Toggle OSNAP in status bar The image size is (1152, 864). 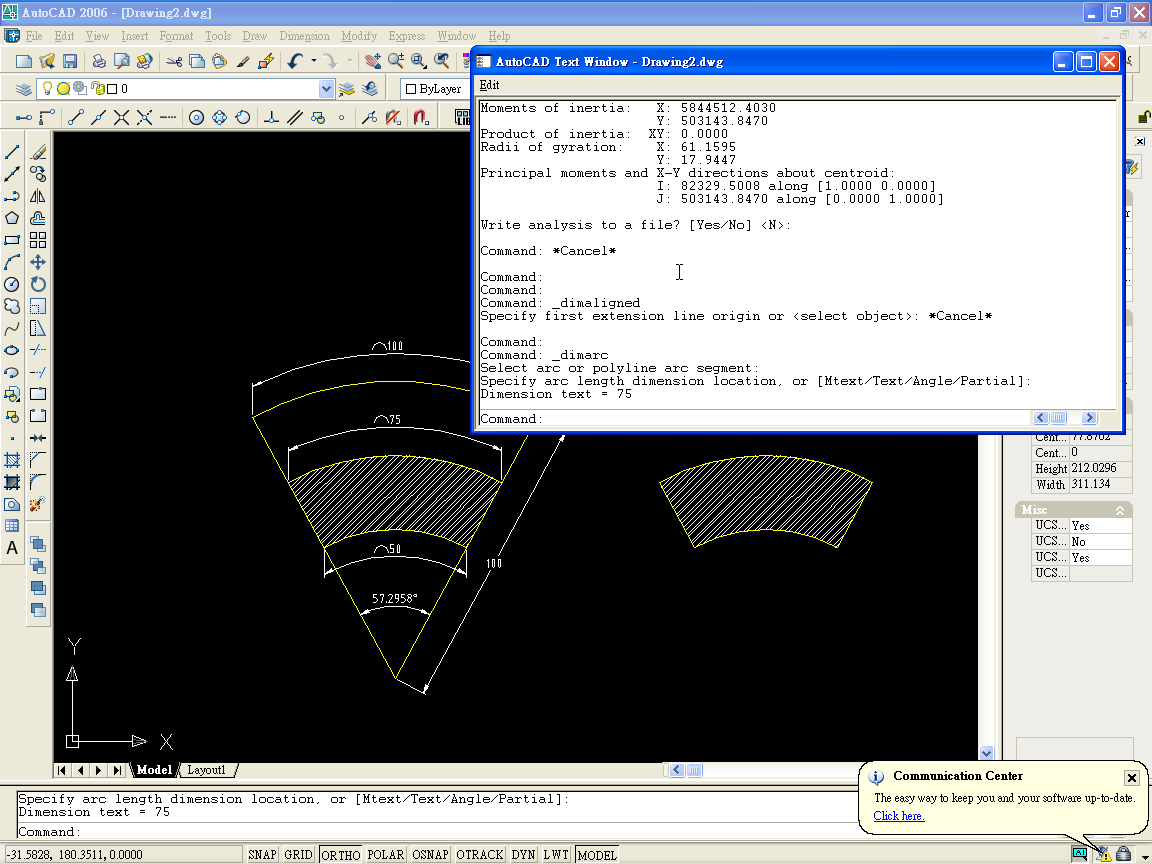(431, 854)
